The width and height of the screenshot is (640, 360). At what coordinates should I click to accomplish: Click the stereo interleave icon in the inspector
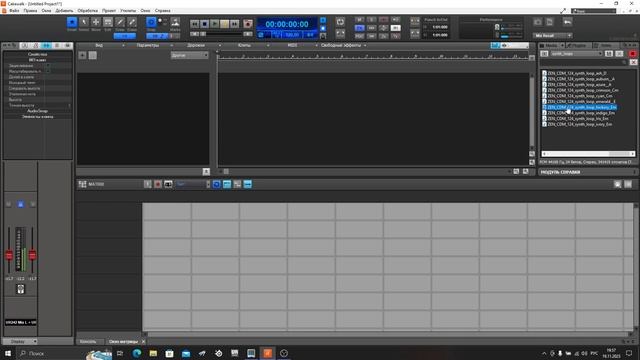click(x=20, y=289)
